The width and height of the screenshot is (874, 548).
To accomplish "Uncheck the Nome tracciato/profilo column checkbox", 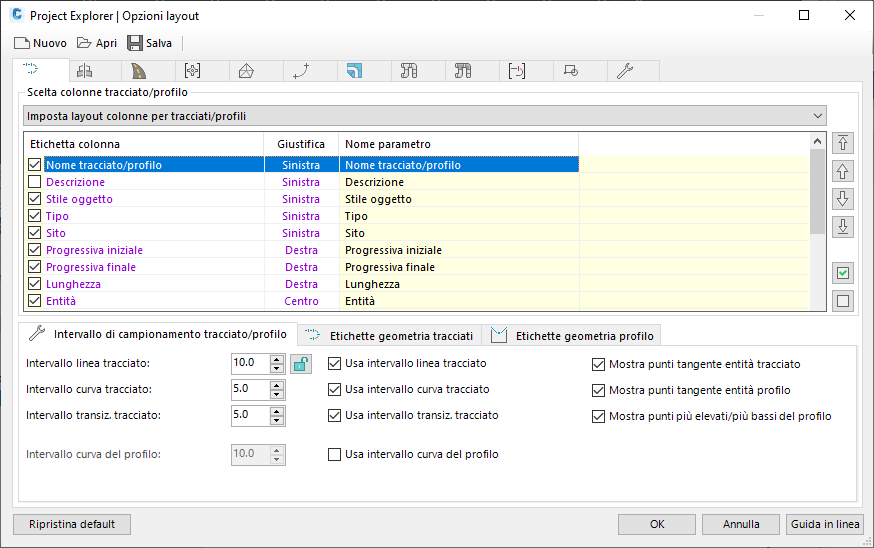I will [35, 164].
